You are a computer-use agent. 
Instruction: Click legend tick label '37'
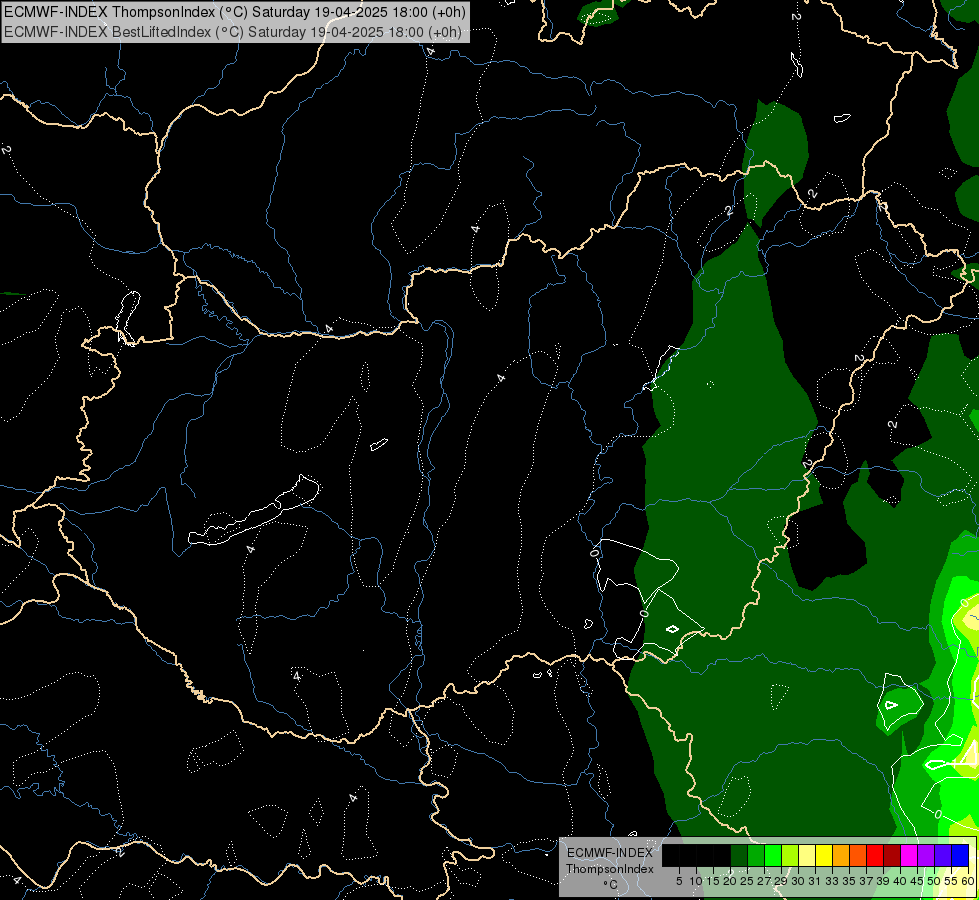point(867,881)
